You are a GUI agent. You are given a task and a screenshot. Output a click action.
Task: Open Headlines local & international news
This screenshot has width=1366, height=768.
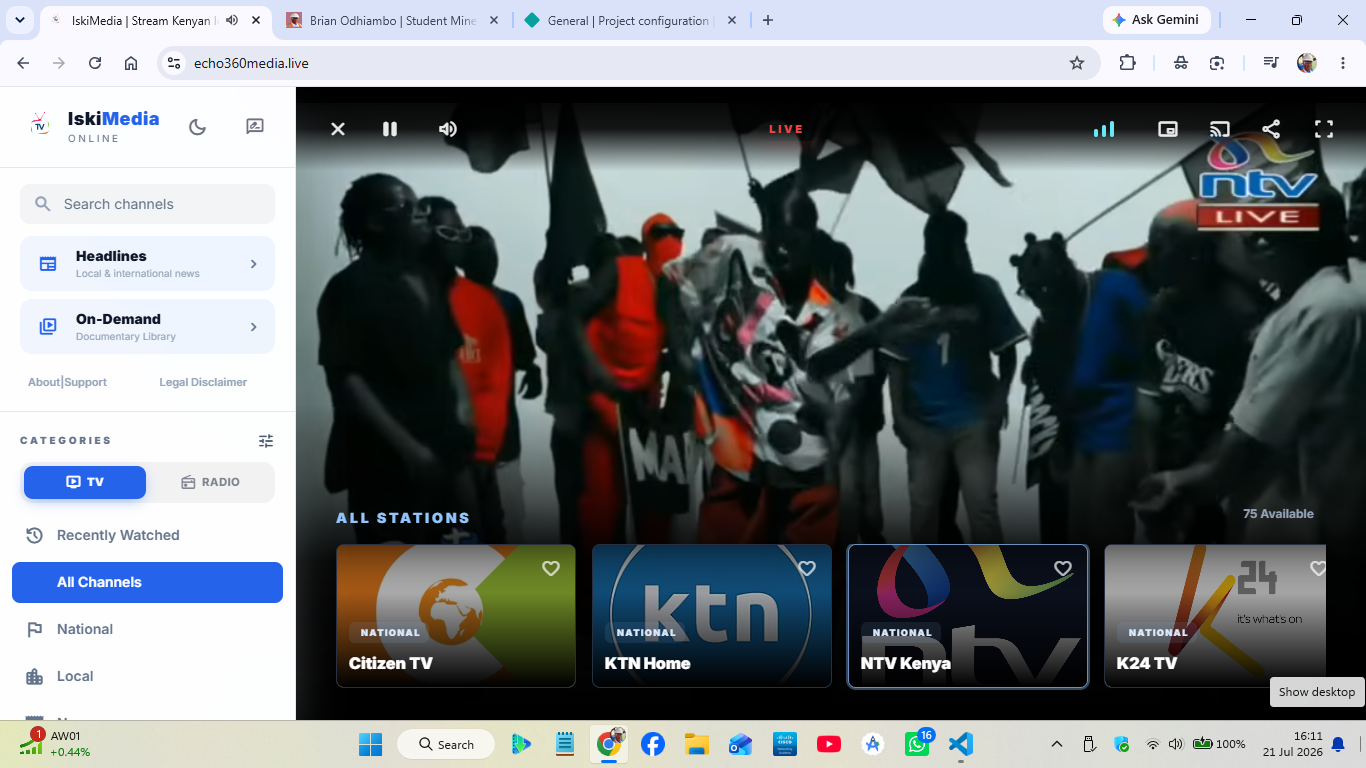(147, 264)
